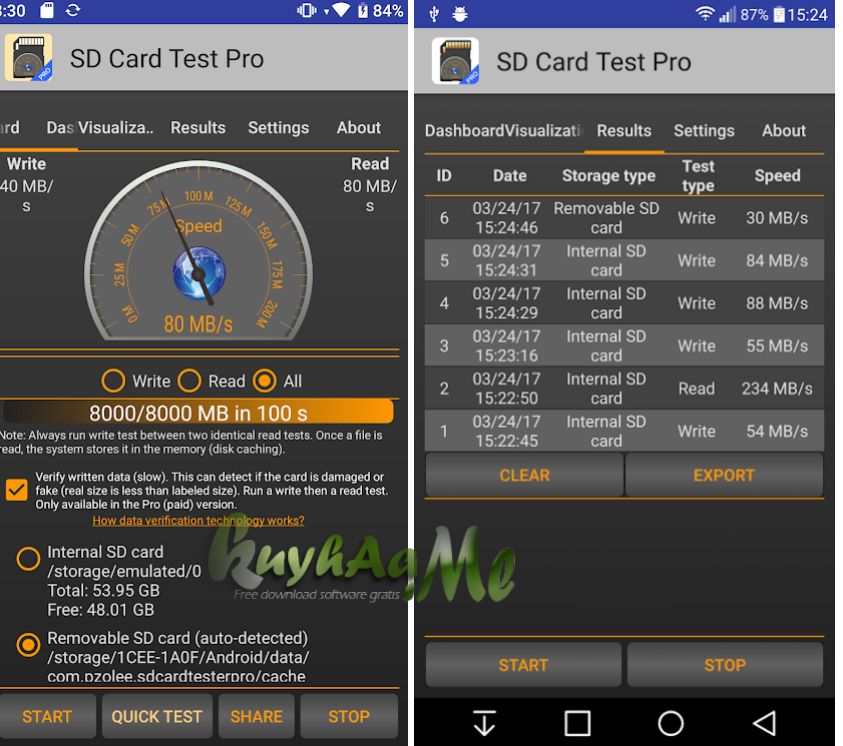Tap the EXPORT results button

724,475
